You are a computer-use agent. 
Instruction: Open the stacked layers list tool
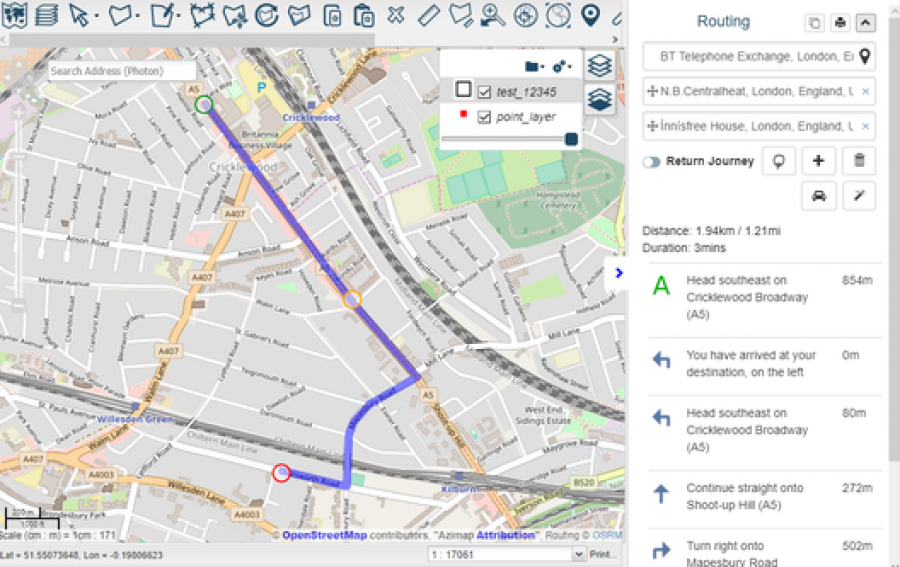(46, 15)
